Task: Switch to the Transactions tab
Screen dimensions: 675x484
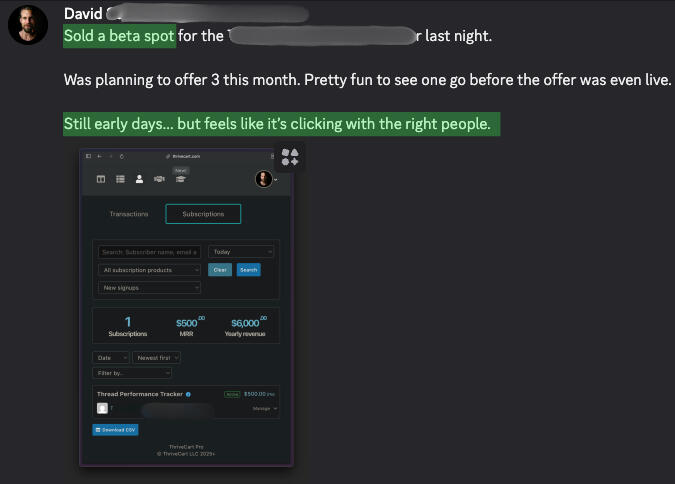Action: tap(129, 214)
